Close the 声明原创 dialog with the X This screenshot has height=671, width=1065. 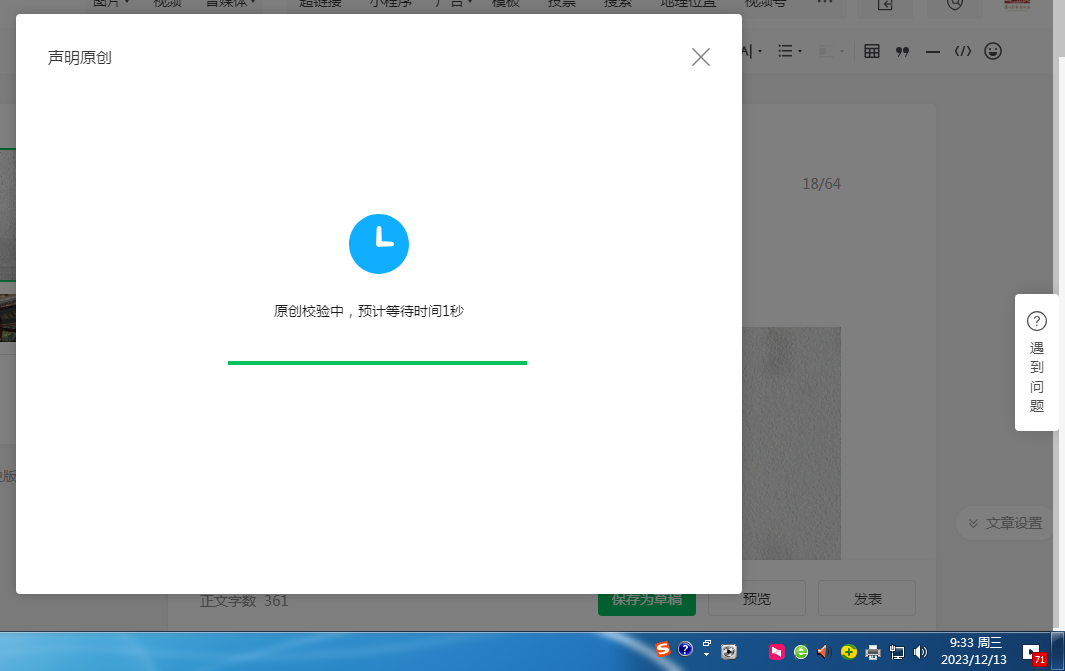pos(700,57)
